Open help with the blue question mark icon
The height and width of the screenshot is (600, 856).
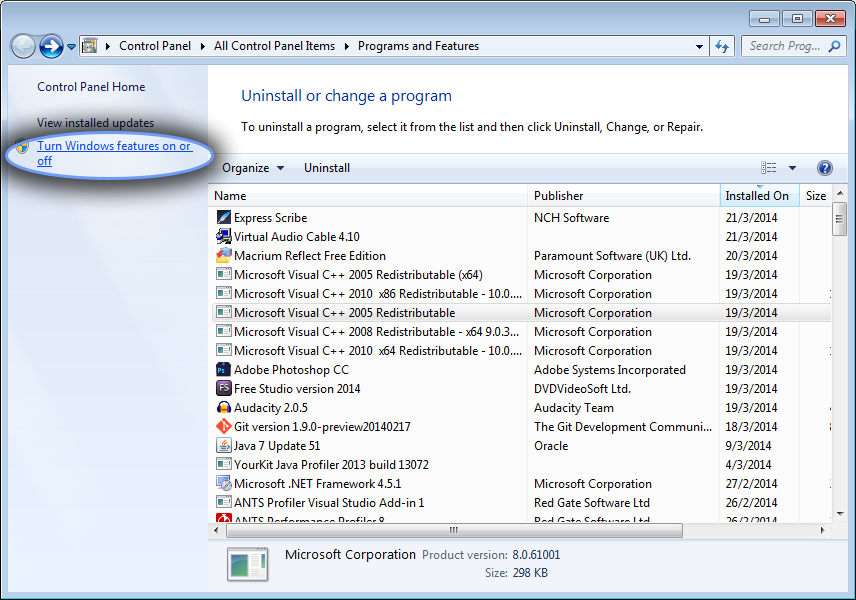pyautogui.click(x=824, y=168)
